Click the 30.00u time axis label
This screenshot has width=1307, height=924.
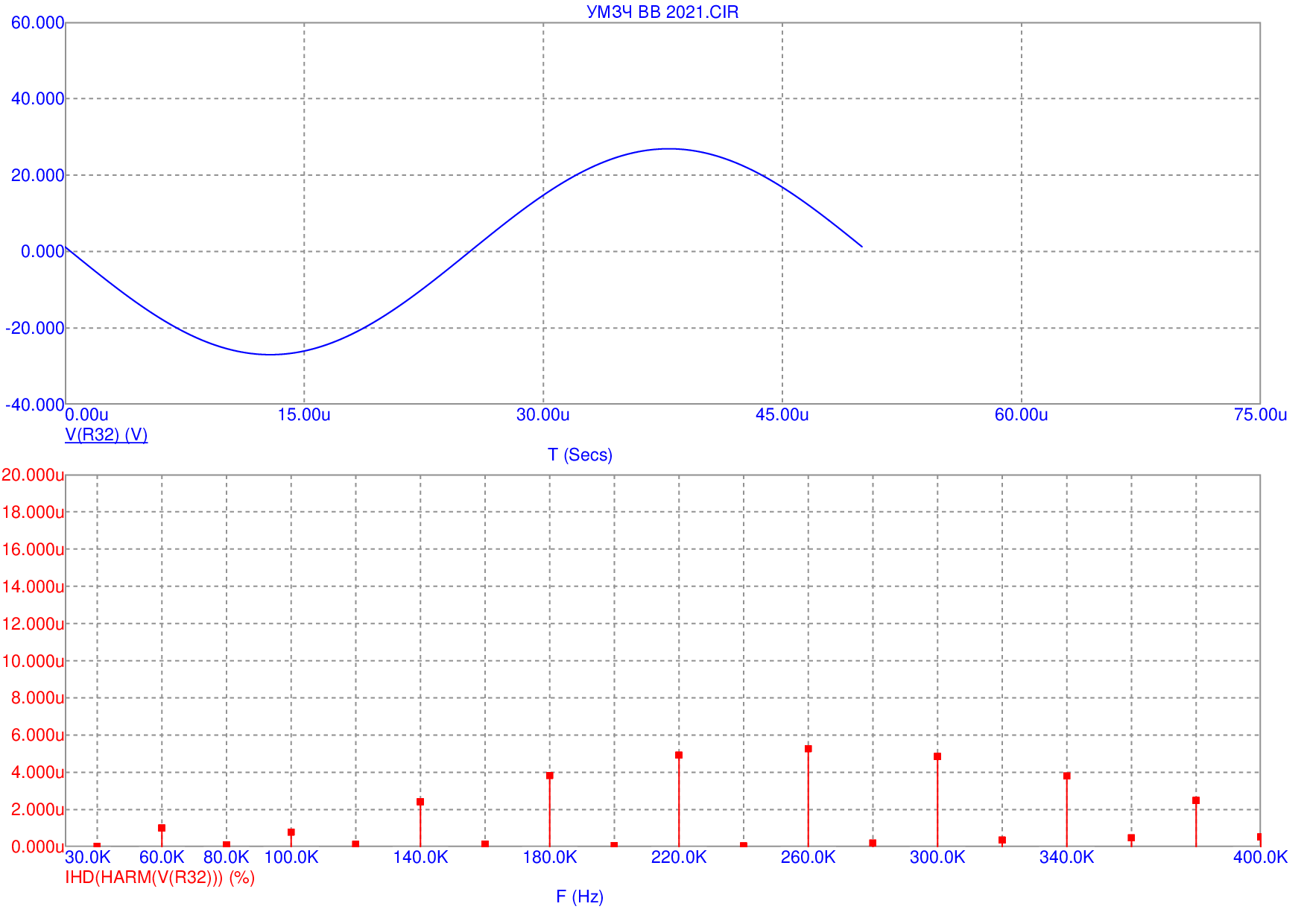(x=543, y=415)
